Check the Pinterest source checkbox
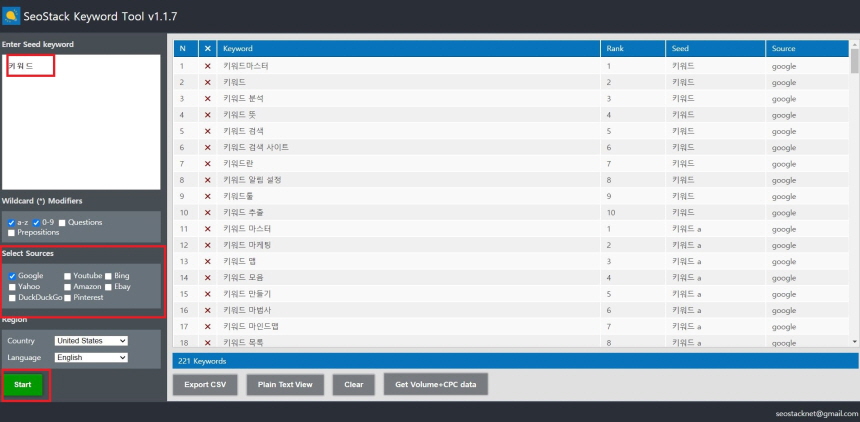The image size is (860, 422). pos(67,297)
